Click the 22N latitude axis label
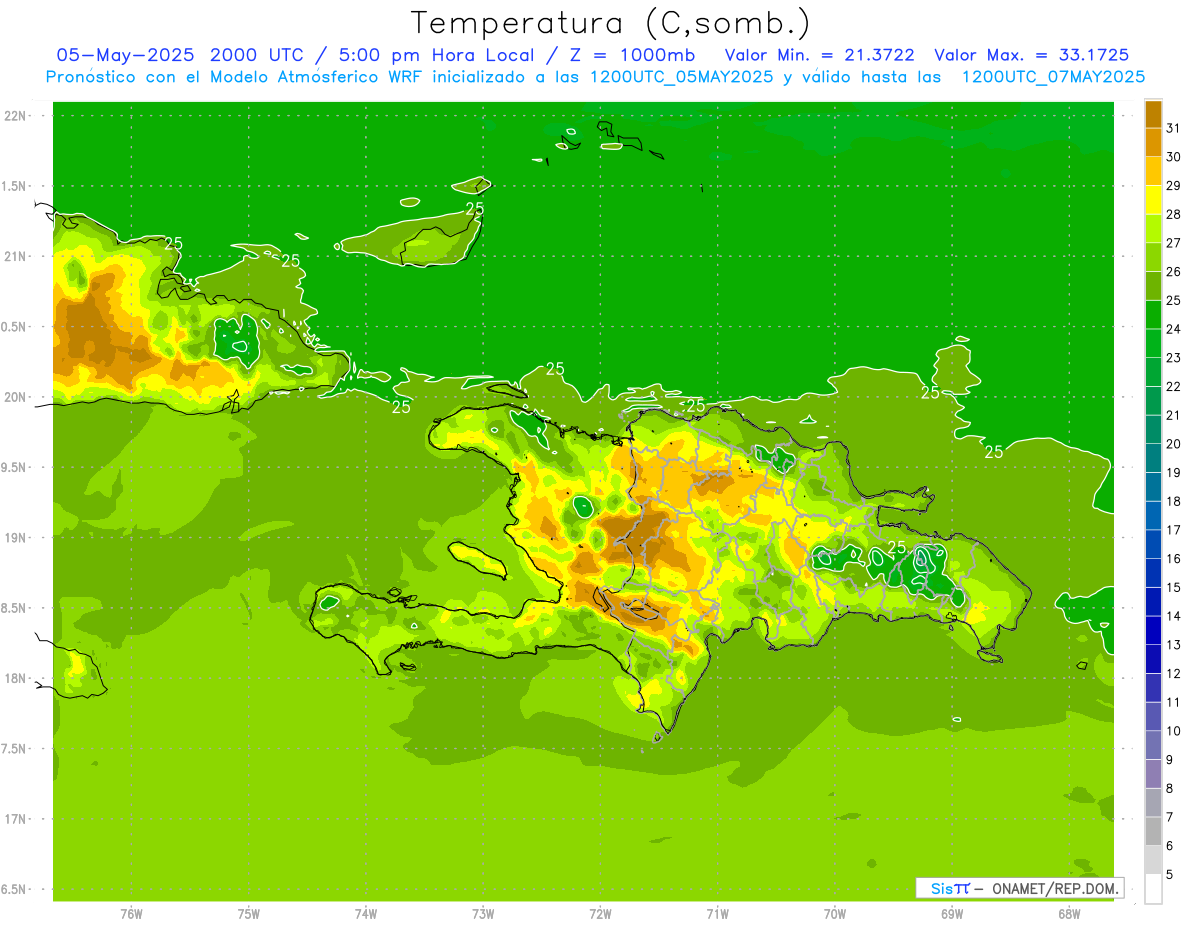 (15, 116)
